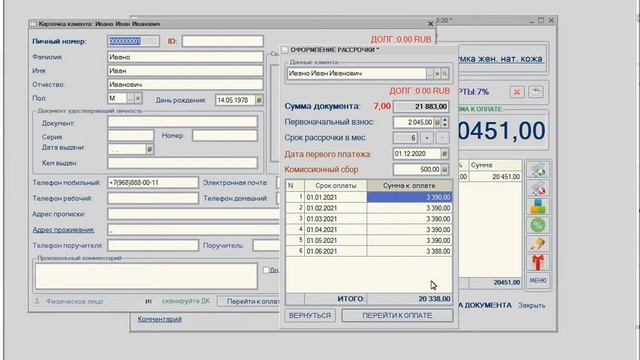Click the green percent discount icon

(x=538, y=225)
